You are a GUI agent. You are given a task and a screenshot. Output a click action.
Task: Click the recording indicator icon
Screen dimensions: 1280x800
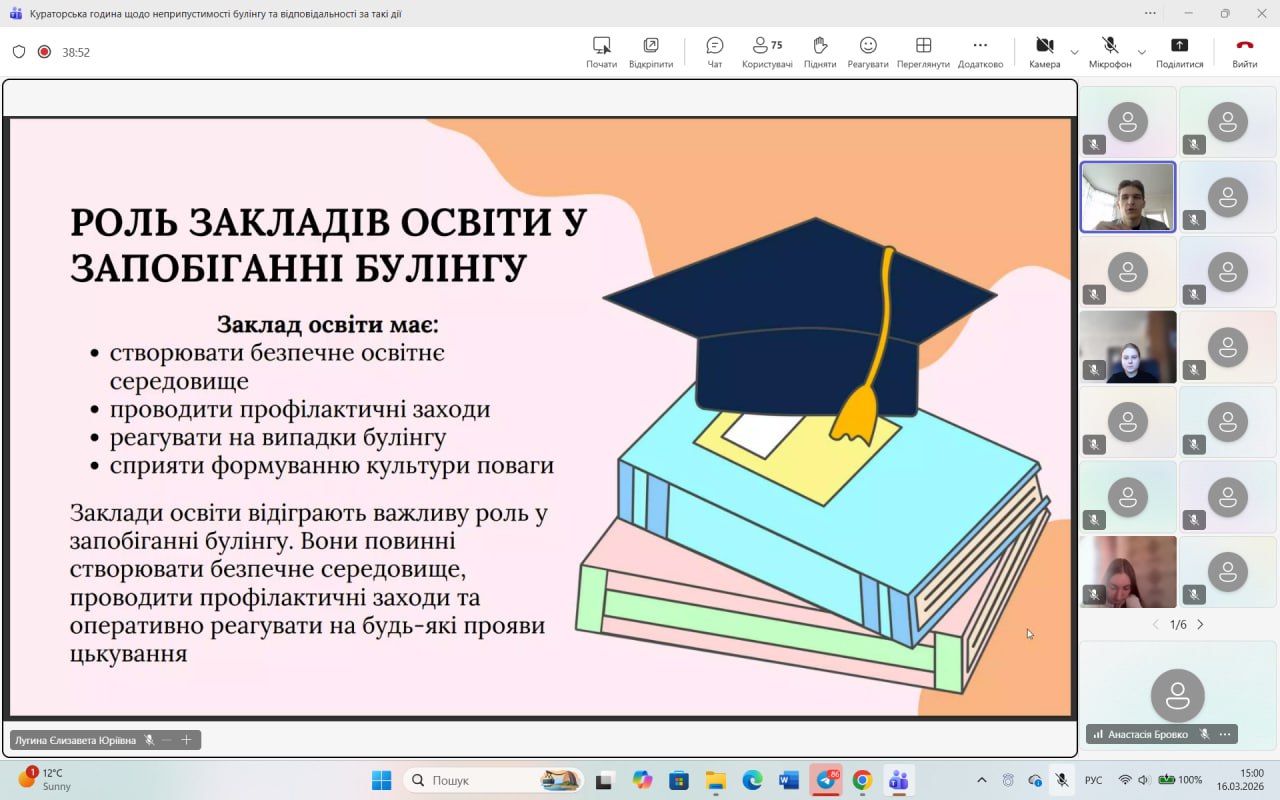click(x=44, y=52)
